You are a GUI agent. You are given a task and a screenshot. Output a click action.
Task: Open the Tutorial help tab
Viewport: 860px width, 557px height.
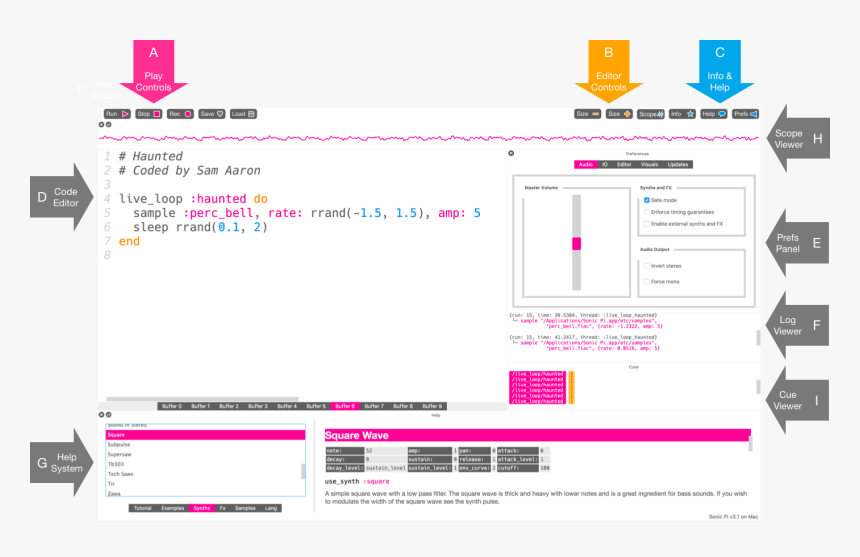(x=143, y=508)
